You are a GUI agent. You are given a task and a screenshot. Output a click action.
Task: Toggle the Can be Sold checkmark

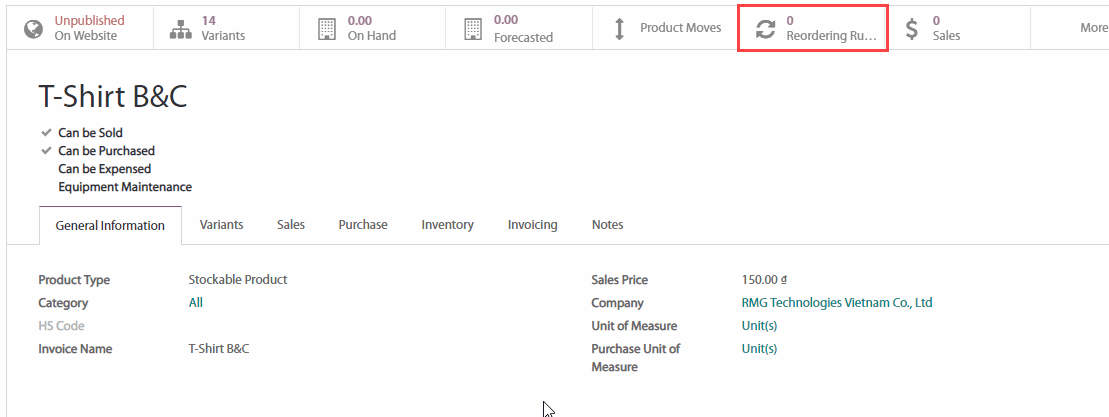coord(46,133)
